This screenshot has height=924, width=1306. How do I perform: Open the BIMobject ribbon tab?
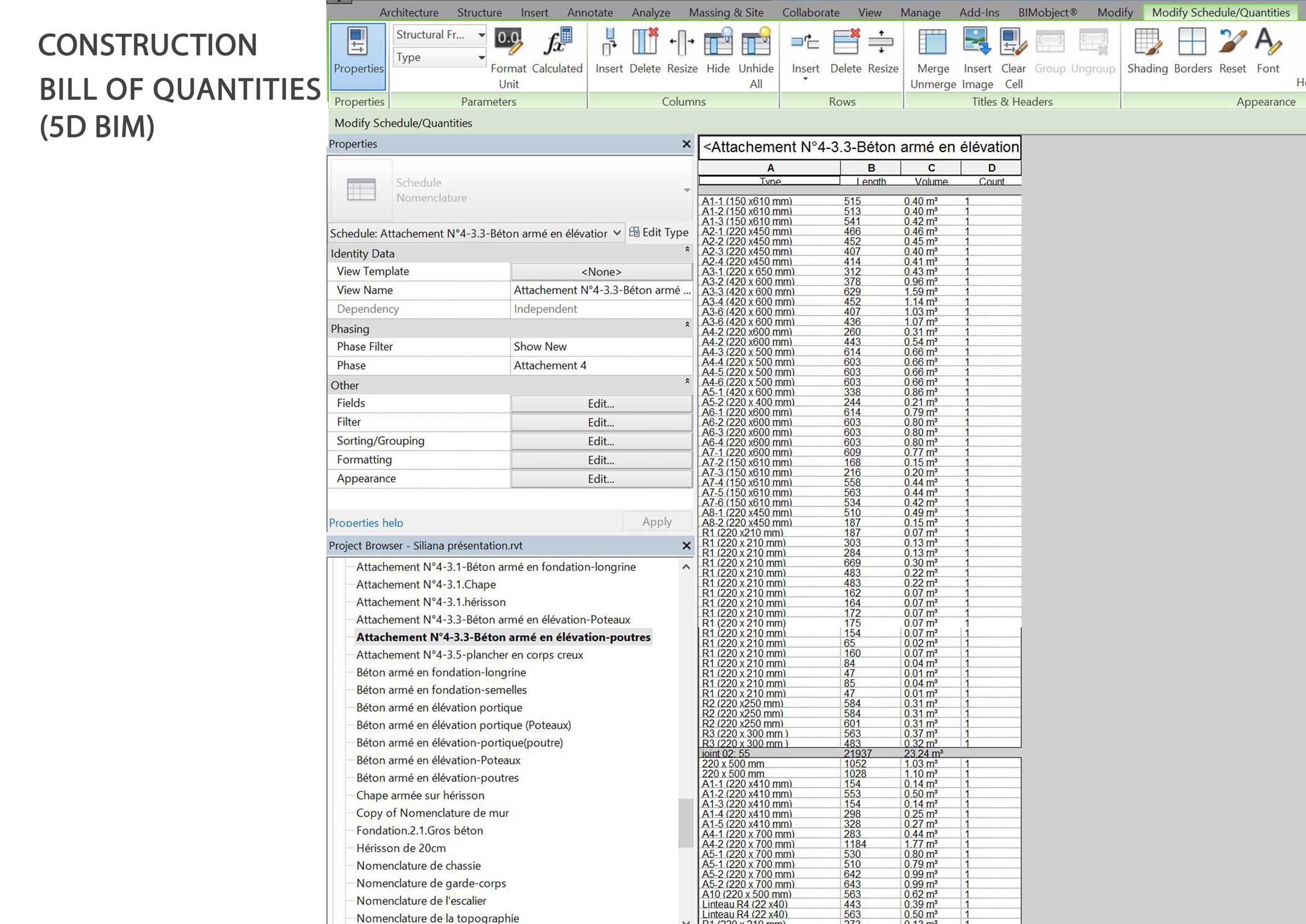(x=1048, y=12)
